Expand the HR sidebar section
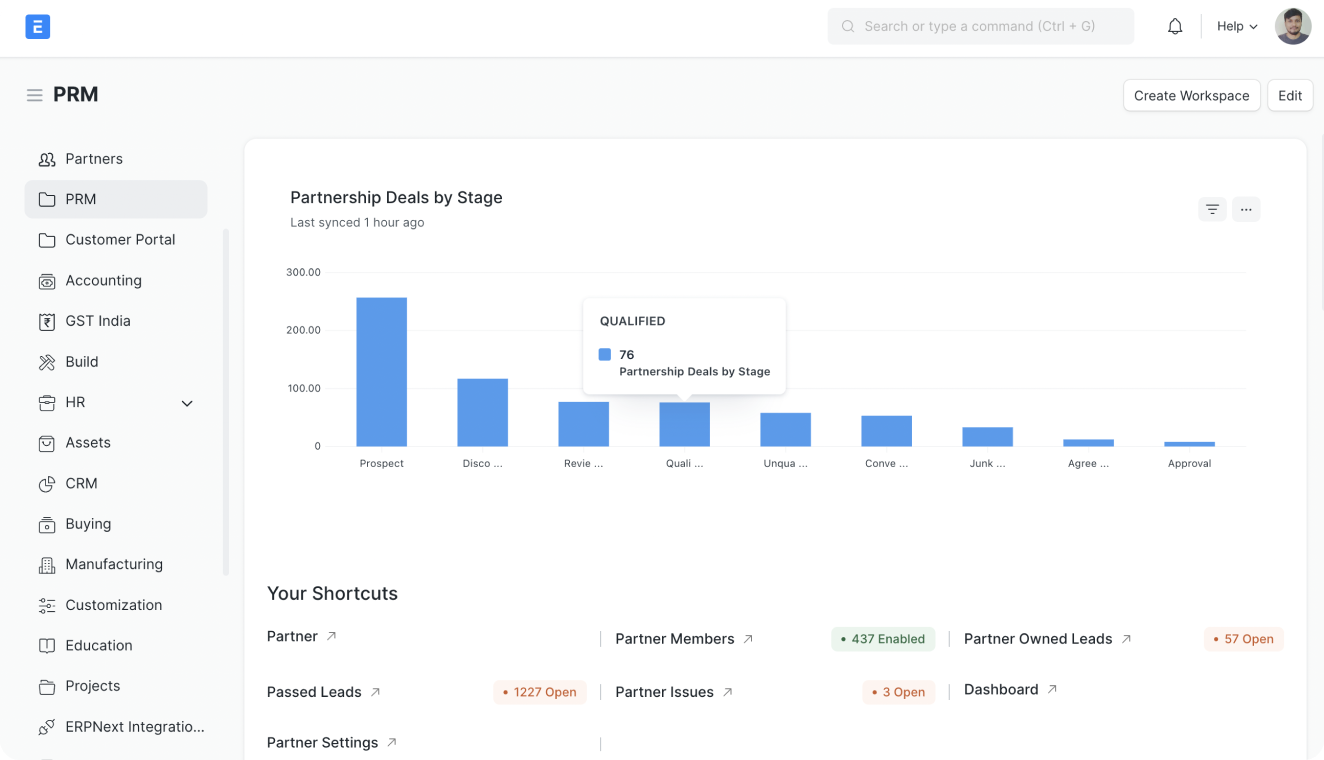 pyautogui.click(x=187, y=403)
